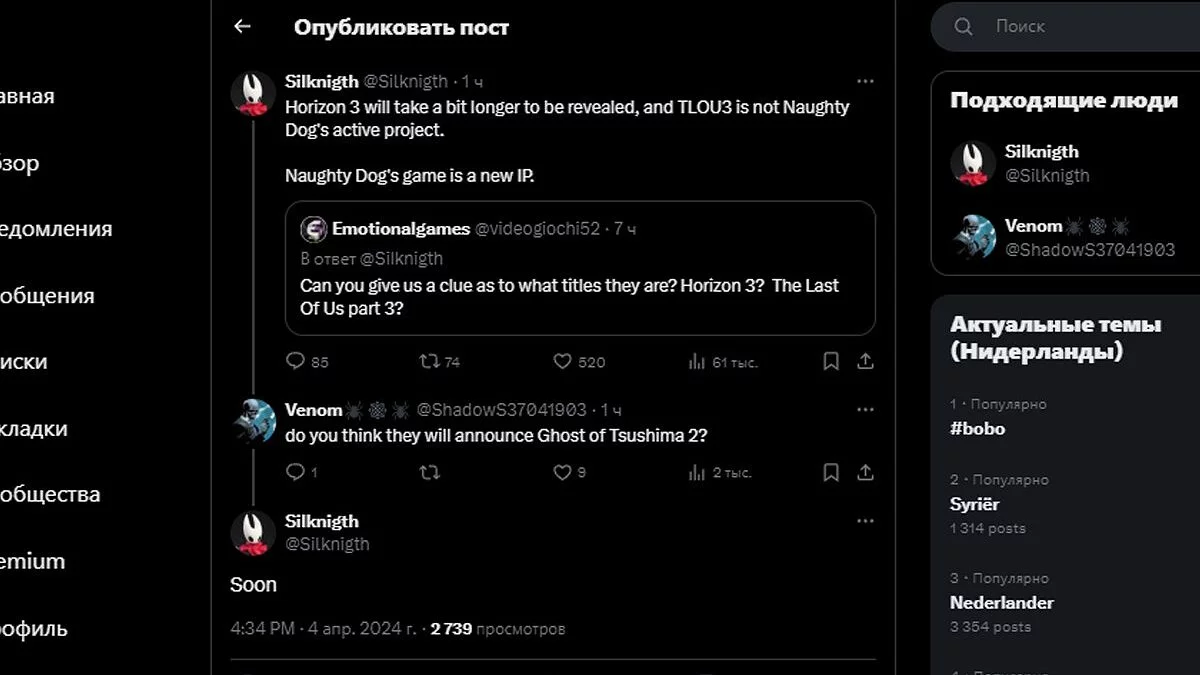Open quoted post by Emotionalgames
This screenshot has width=1200, height=675.
click(580, 268)
